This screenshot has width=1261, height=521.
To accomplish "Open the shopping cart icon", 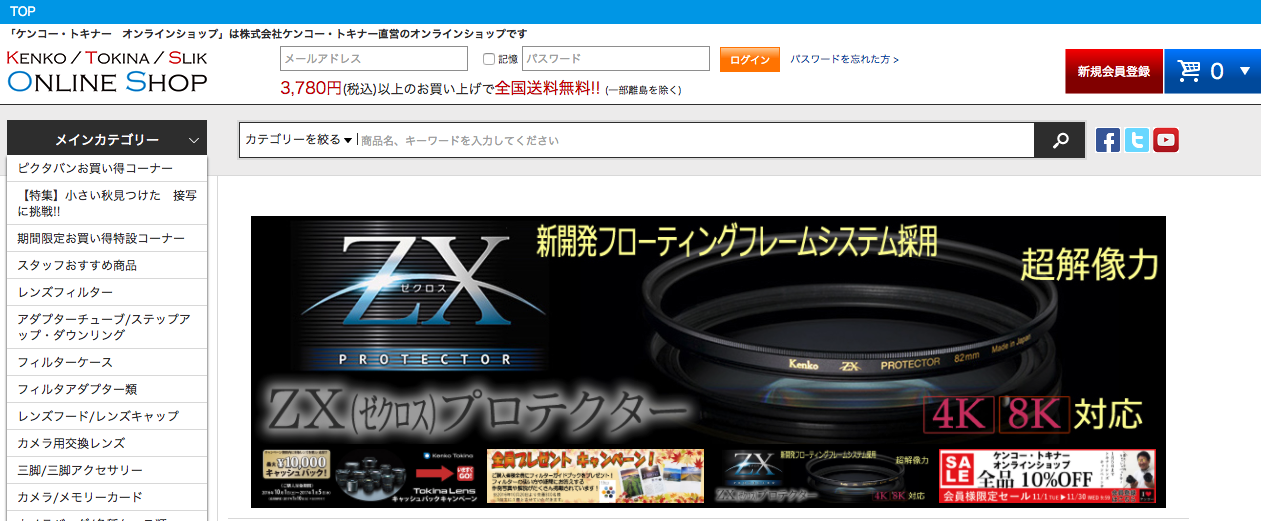I will click(1188, 71).
